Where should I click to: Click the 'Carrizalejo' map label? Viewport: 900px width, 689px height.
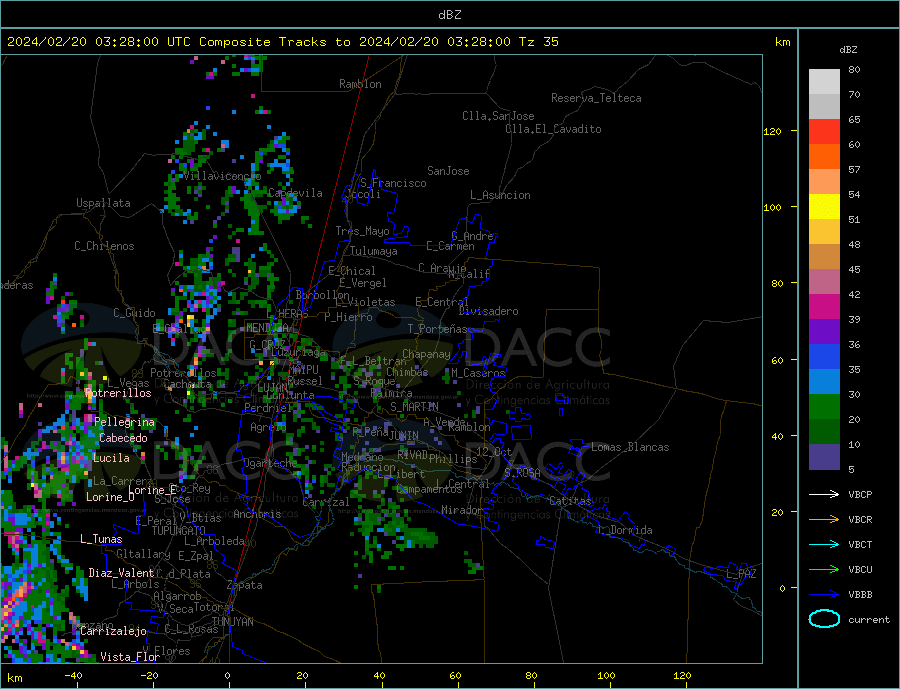tap(113, 632)
